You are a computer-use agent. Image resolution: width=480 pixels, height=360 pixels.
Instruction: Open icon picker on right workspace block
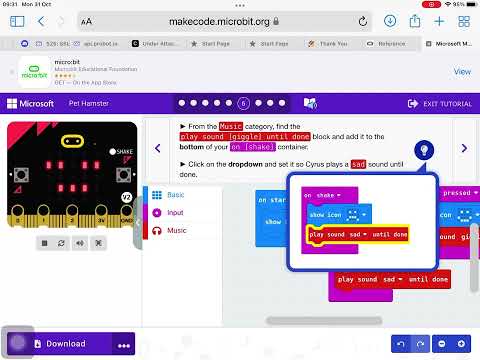click(468, 215)
